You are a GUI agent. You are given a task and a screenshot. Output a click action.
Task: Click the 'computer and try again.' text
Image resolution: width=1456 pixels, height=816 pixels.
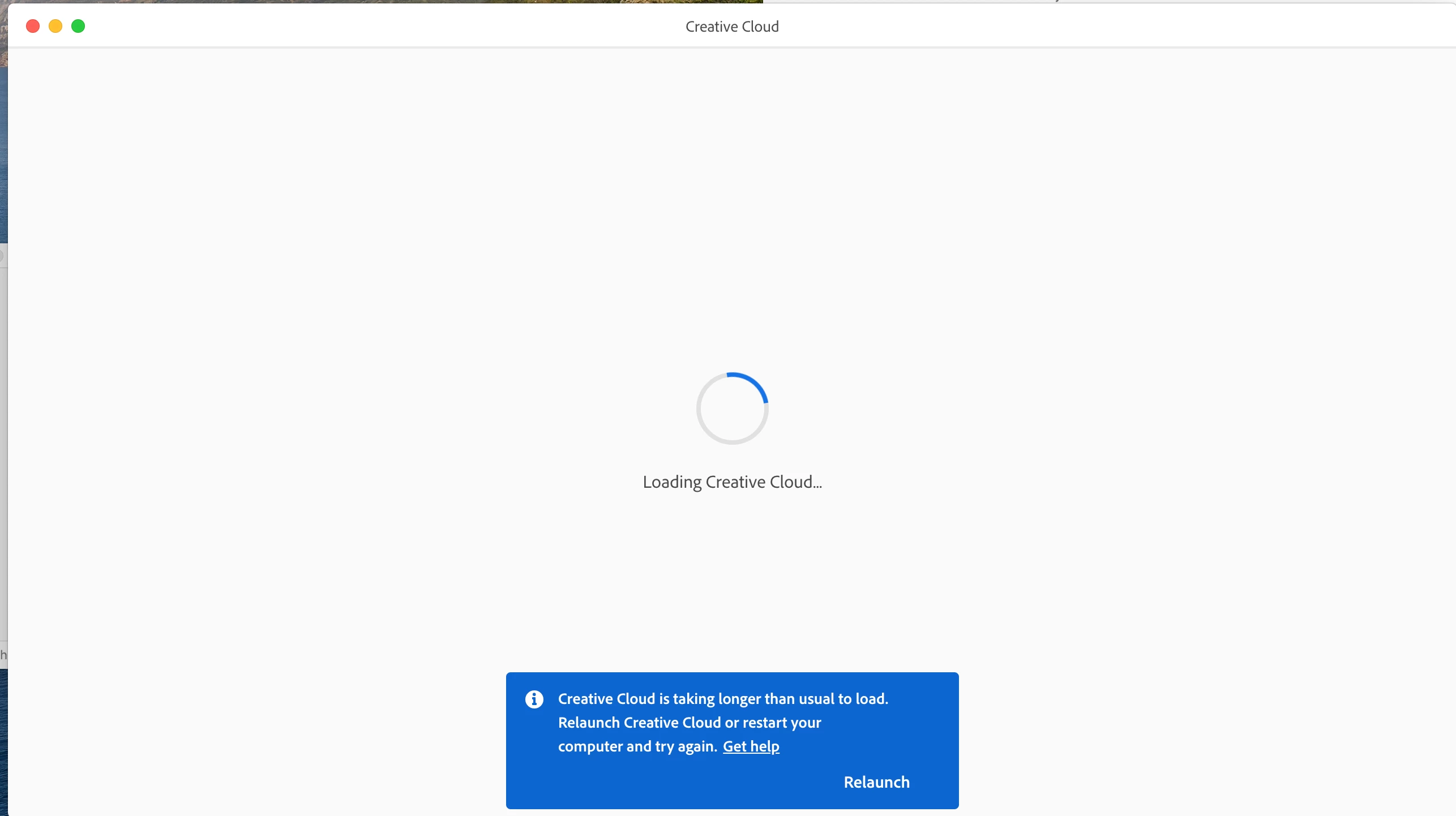(637, 746)
